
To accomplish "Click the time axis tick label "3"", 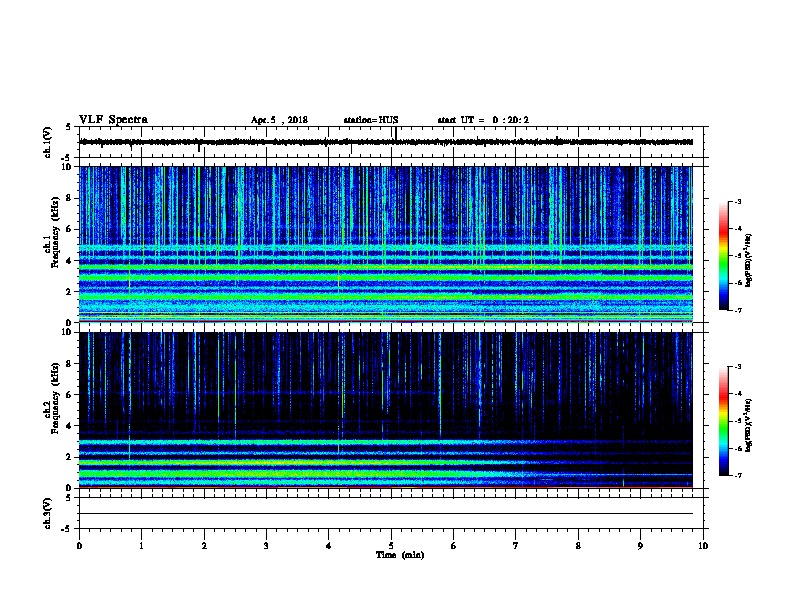I will point(266,546).
